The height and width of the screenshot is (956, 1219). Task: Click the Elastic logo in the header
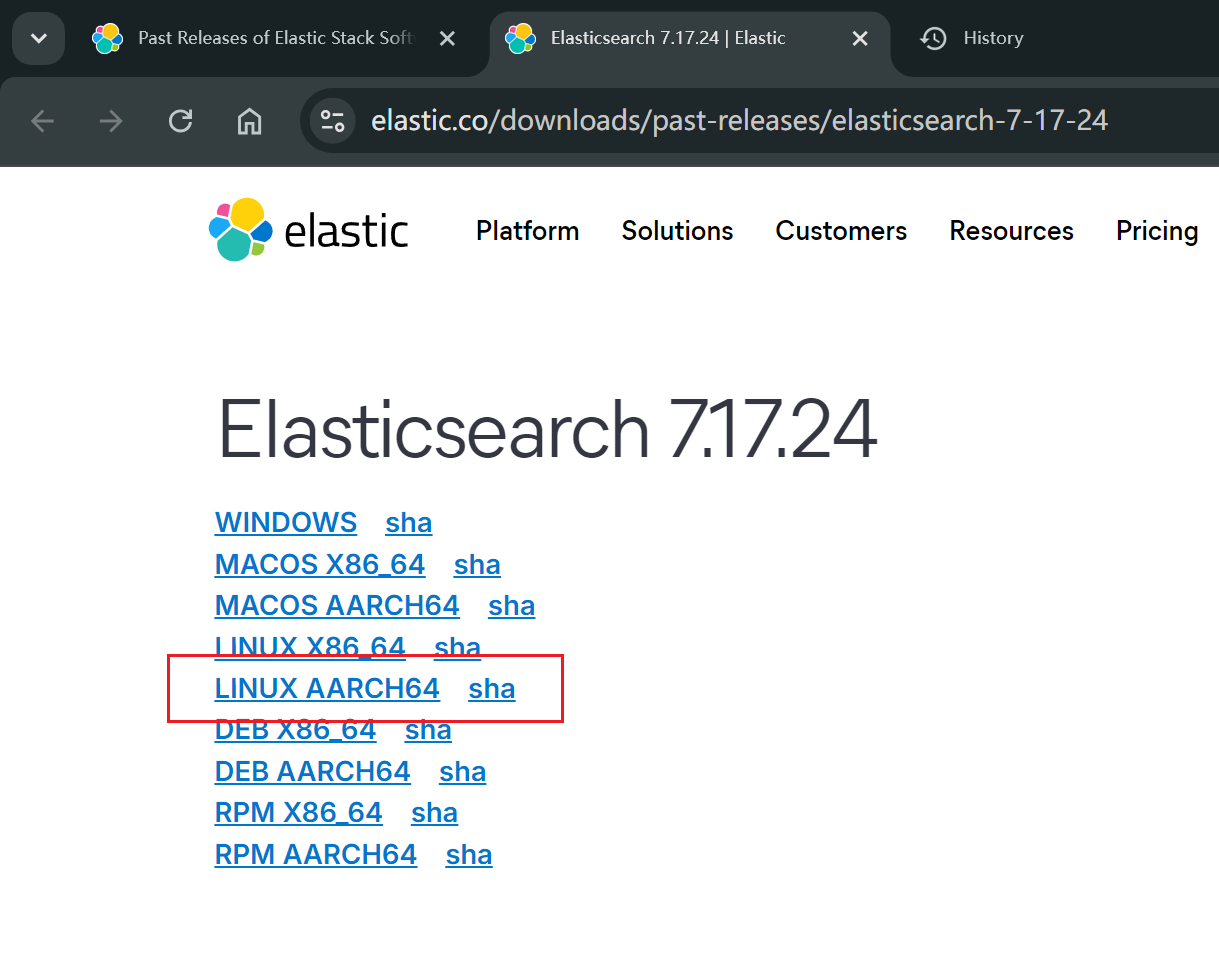point(309,230)
